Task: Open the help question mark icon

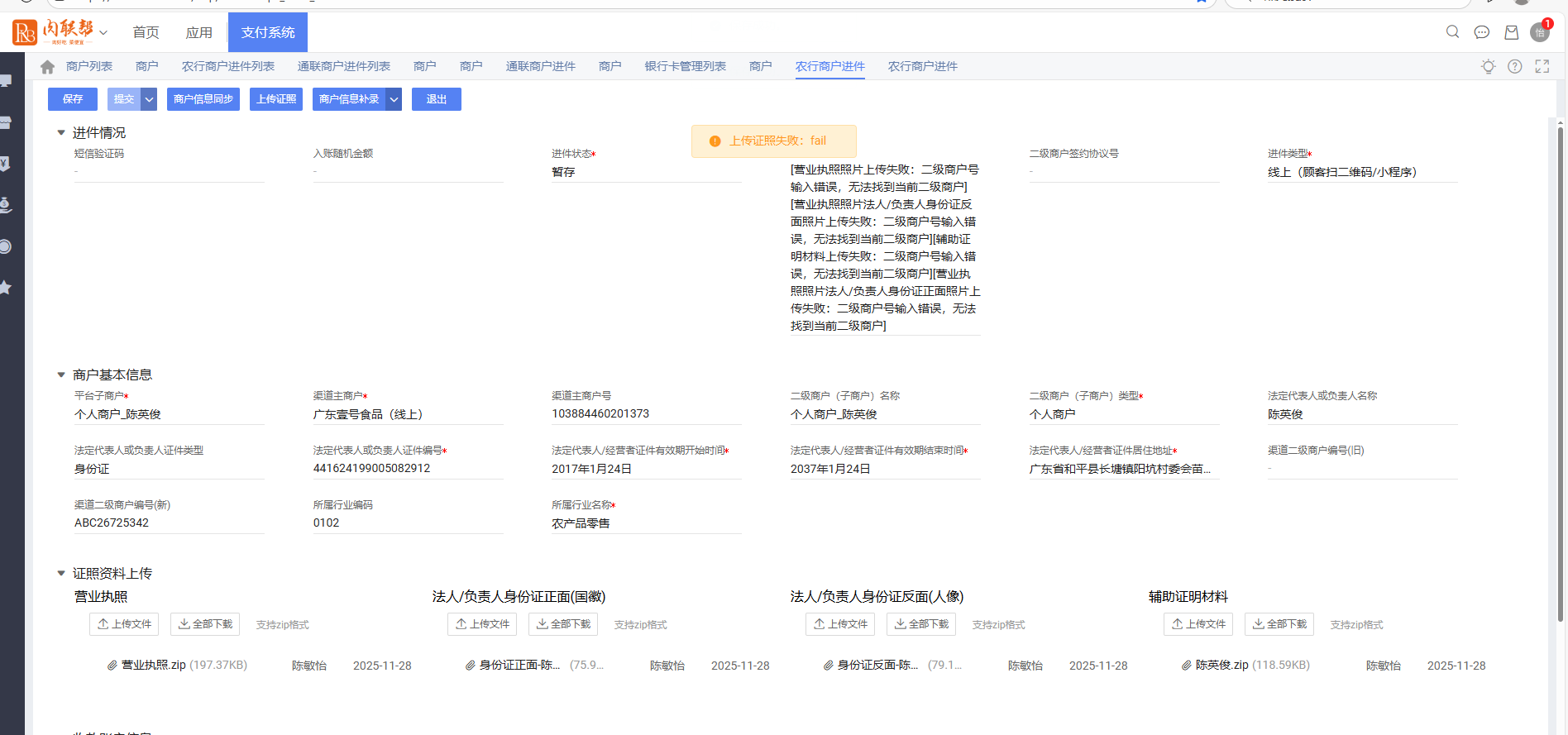Action: click(x=1514, y=67)
